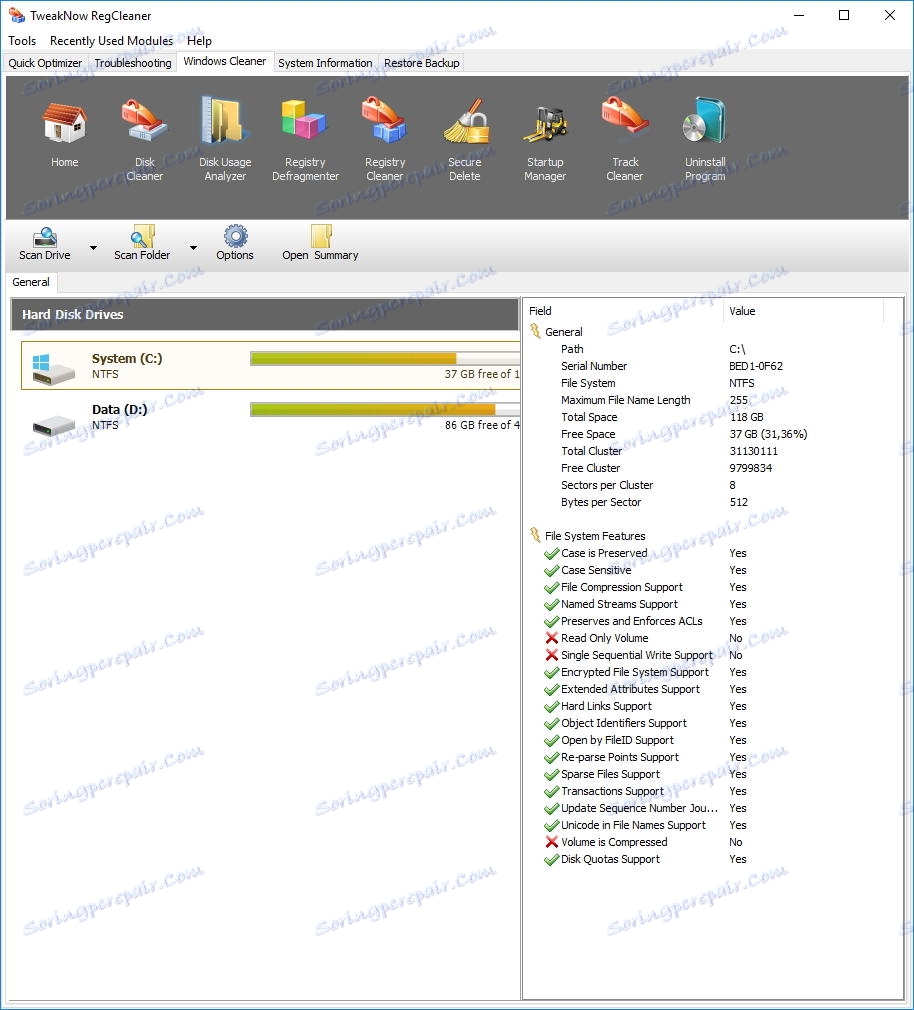Click the Data (D:) usage bar
Image resolution: width=914 pixels, height=1010 pixels.
point(385,409)
